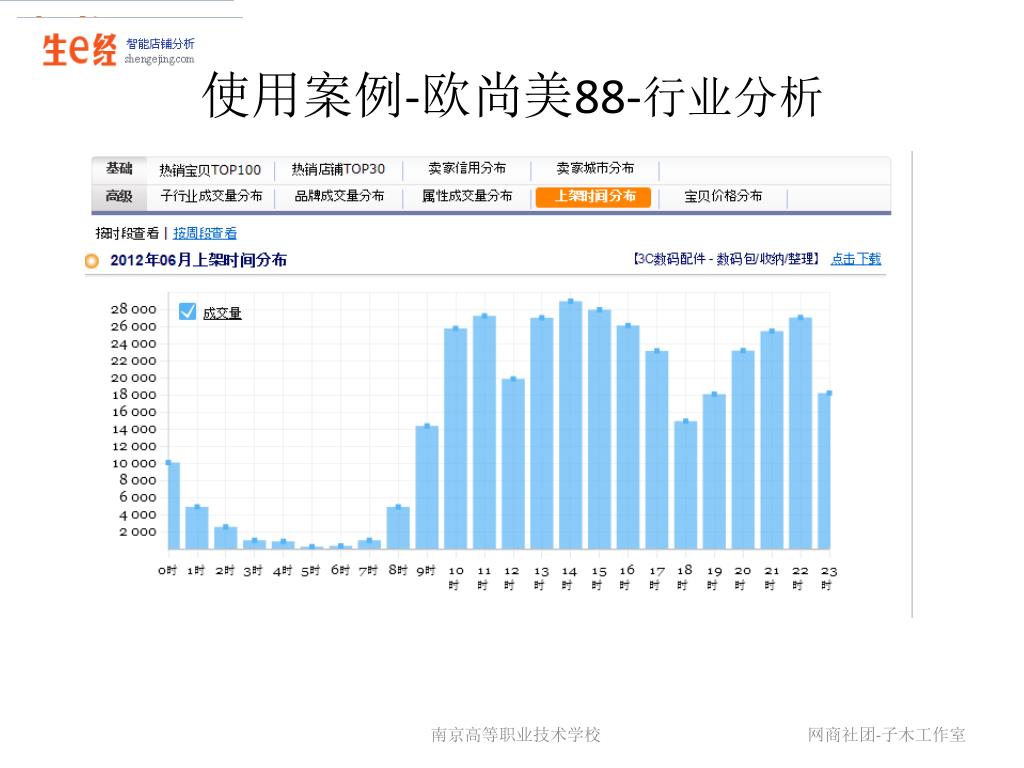Click the 10 000 y-axis label

pos(133,464)
